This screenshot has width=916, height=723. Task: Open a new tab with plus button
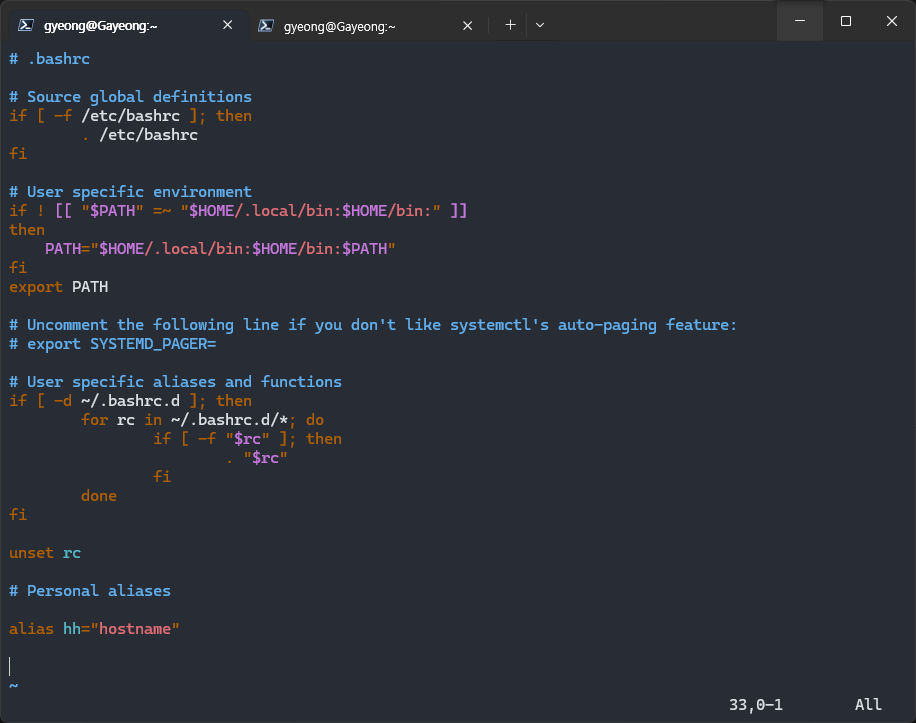(x=510, y=25)
